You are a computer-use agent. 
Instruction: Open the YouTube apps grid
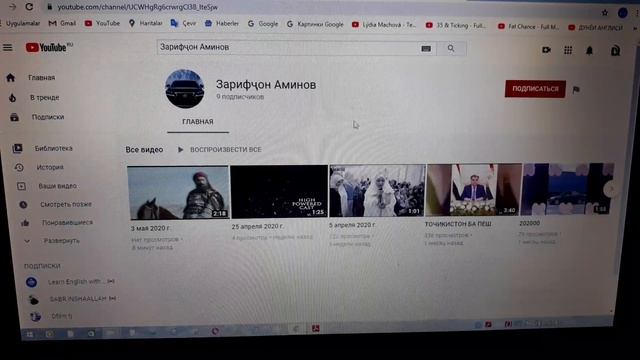tap(568, 50)
